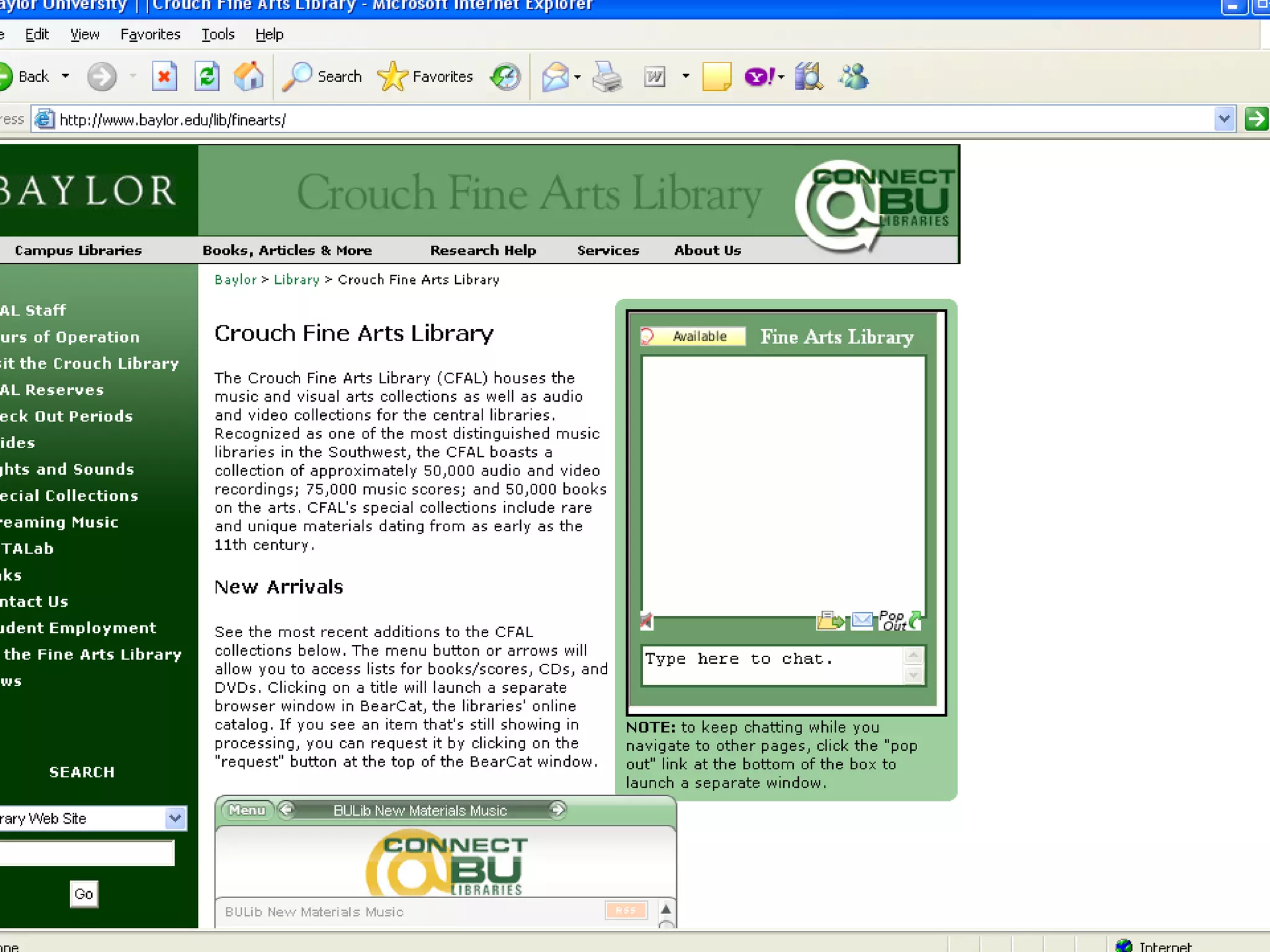Viewport: 1270px width, 952px height.
Task: Toggle the chat sound mute speaker icon
Action: click(x=646, y=620)
